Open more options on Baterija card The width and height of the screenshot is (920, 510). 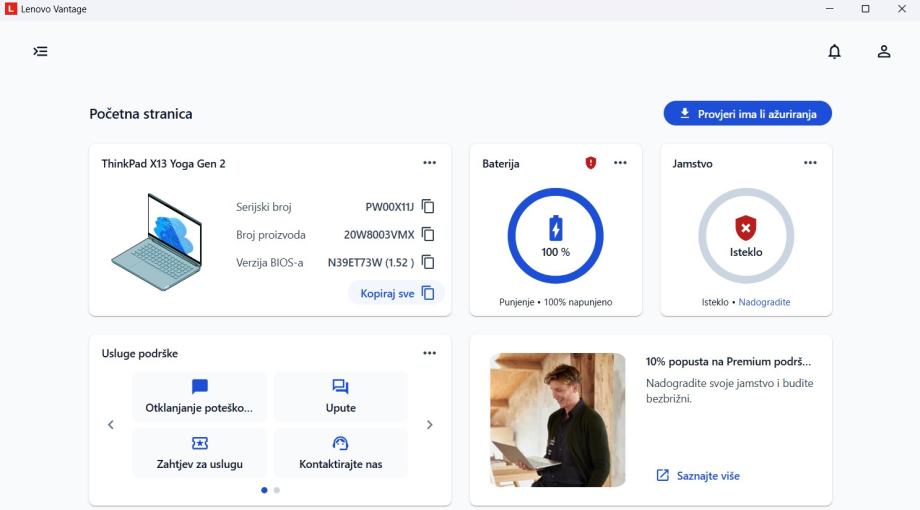point(620,163)
